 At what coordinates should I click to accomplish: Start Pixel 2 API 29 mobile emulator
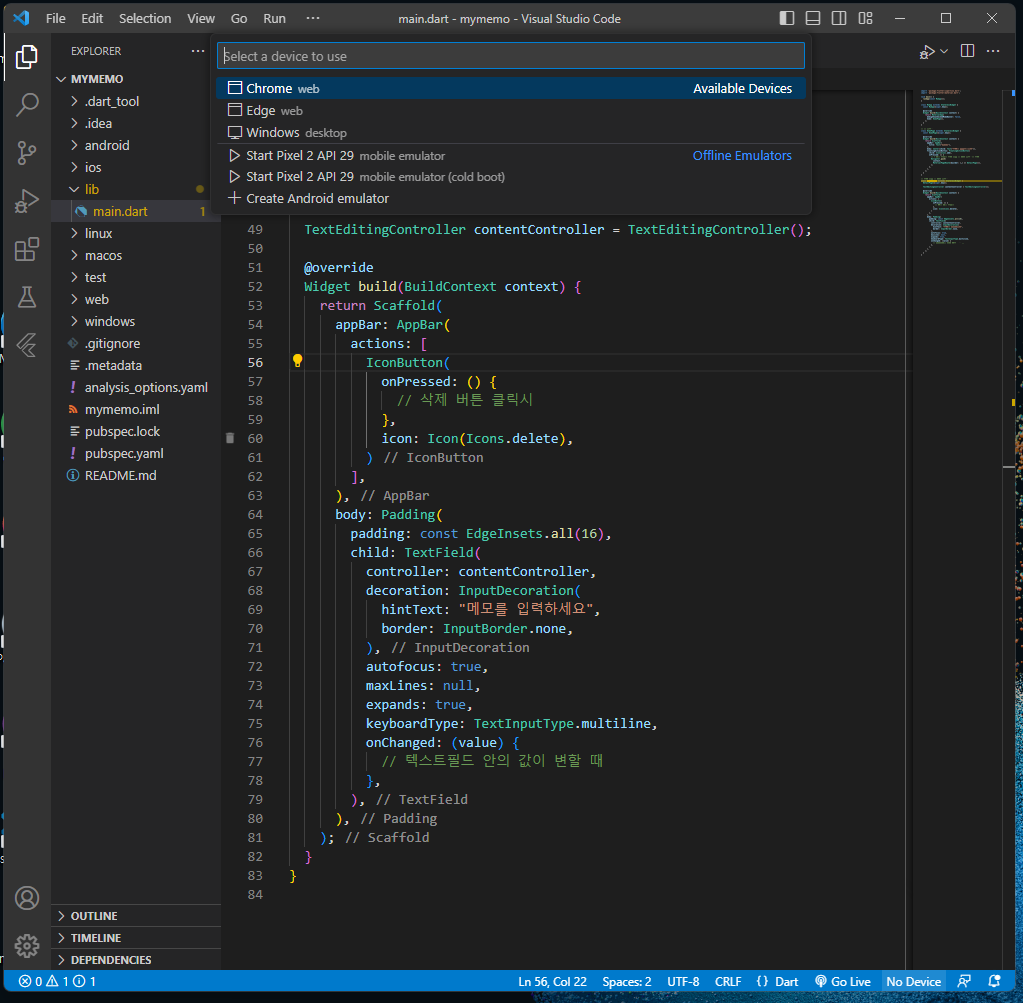coord(511,155)
